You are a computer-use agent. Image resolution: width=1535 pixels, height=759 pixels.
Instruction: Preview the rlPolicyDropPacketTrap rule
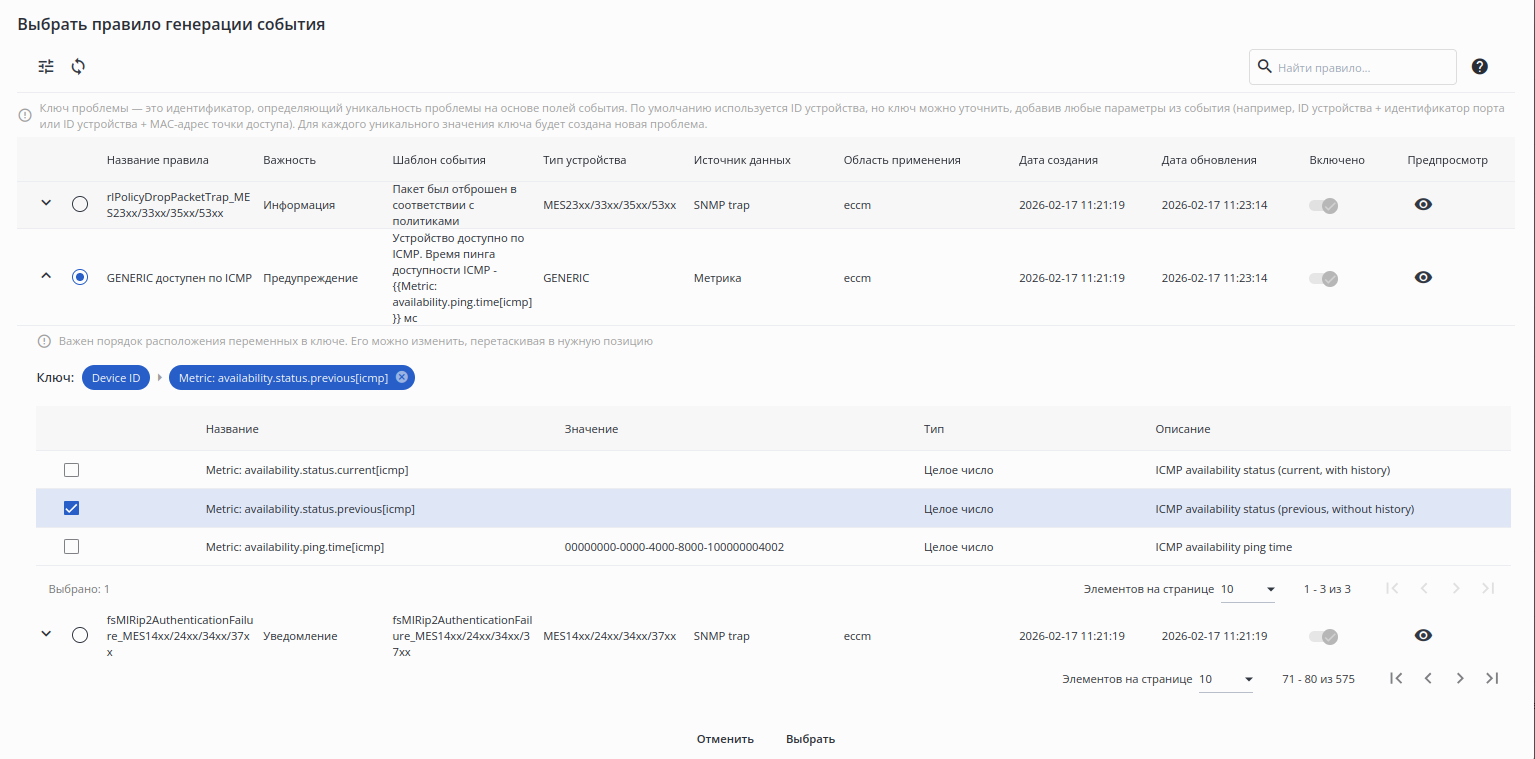pos(1423,204)
